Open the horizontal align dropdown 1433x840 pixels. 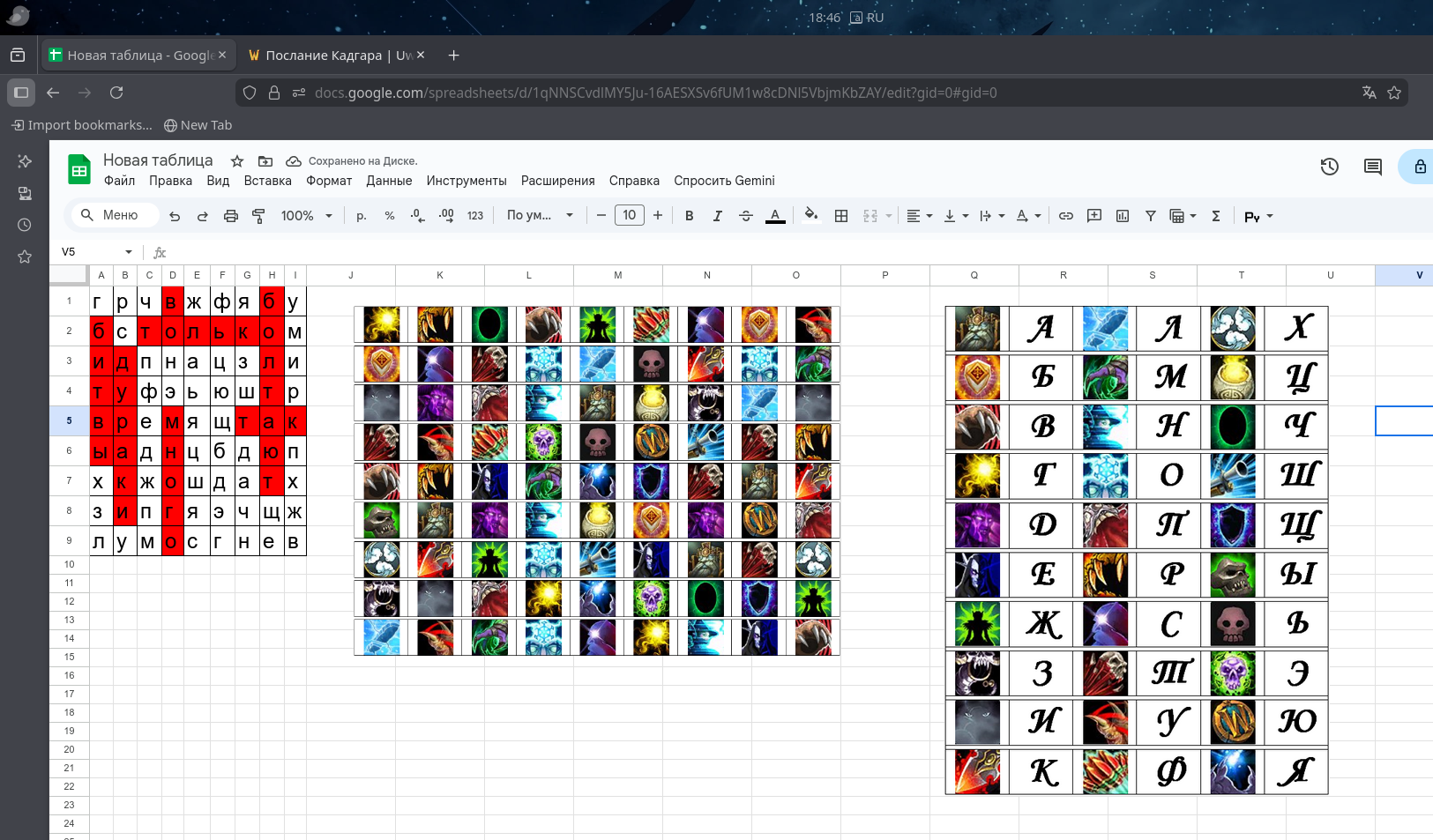pos(919,216)
